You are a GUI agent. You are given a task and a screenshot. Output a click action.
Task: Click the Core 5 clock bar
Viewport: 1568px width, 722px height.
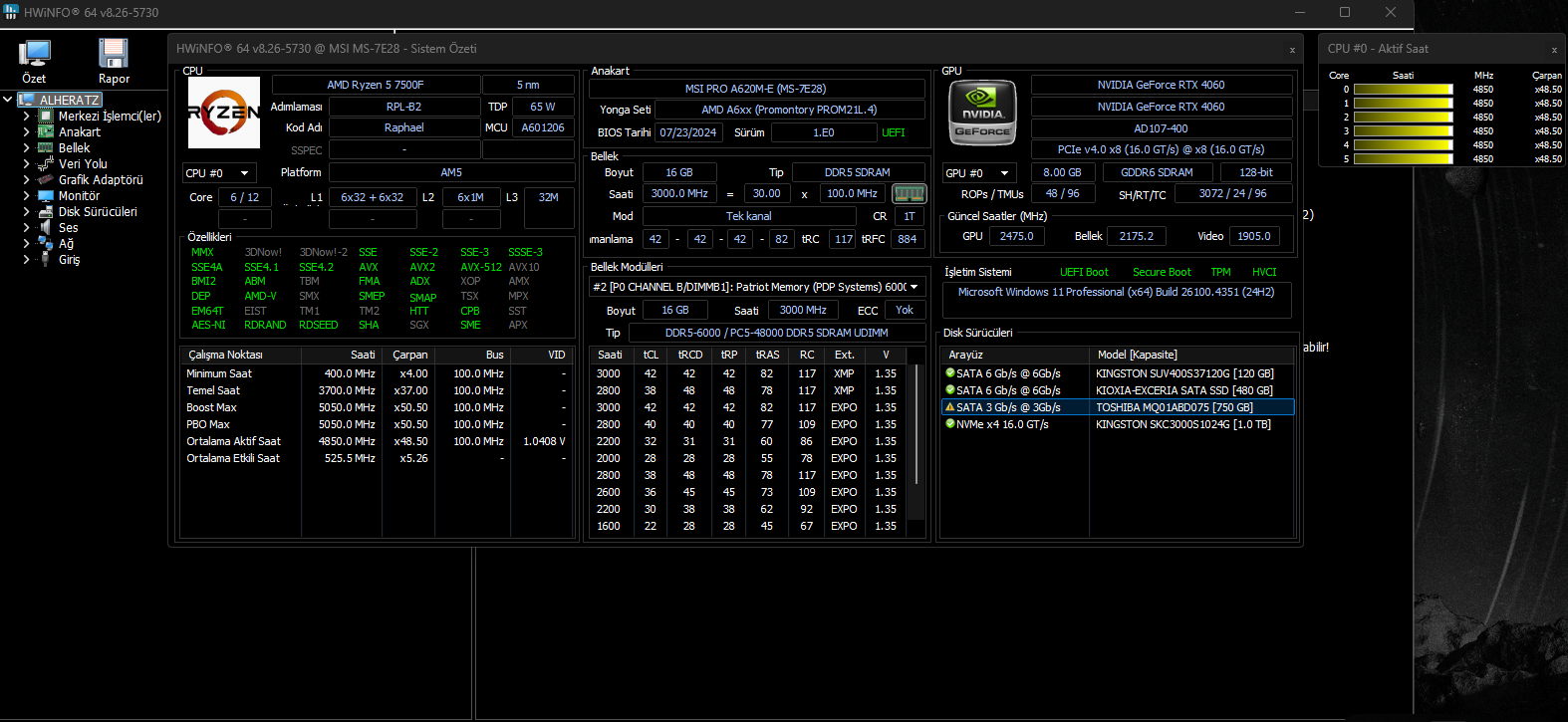click(1403, 159)
